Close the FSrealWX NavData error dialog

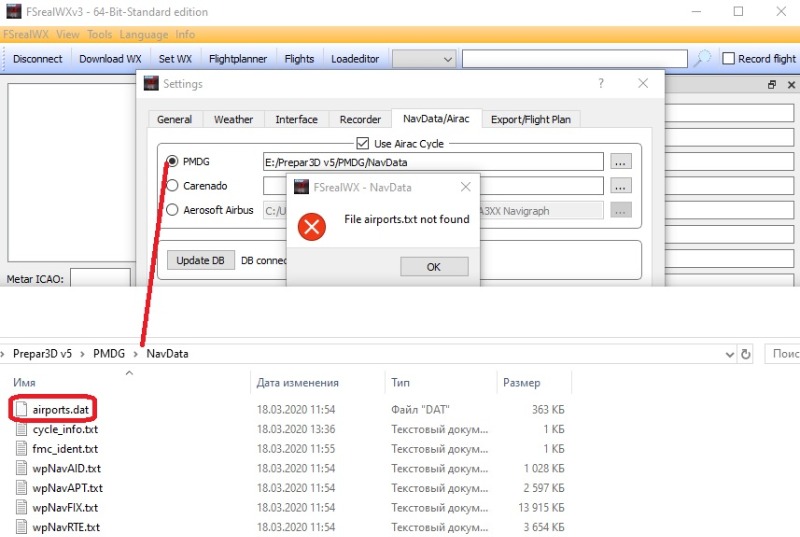pyautogui.click(x=465, y=187)
